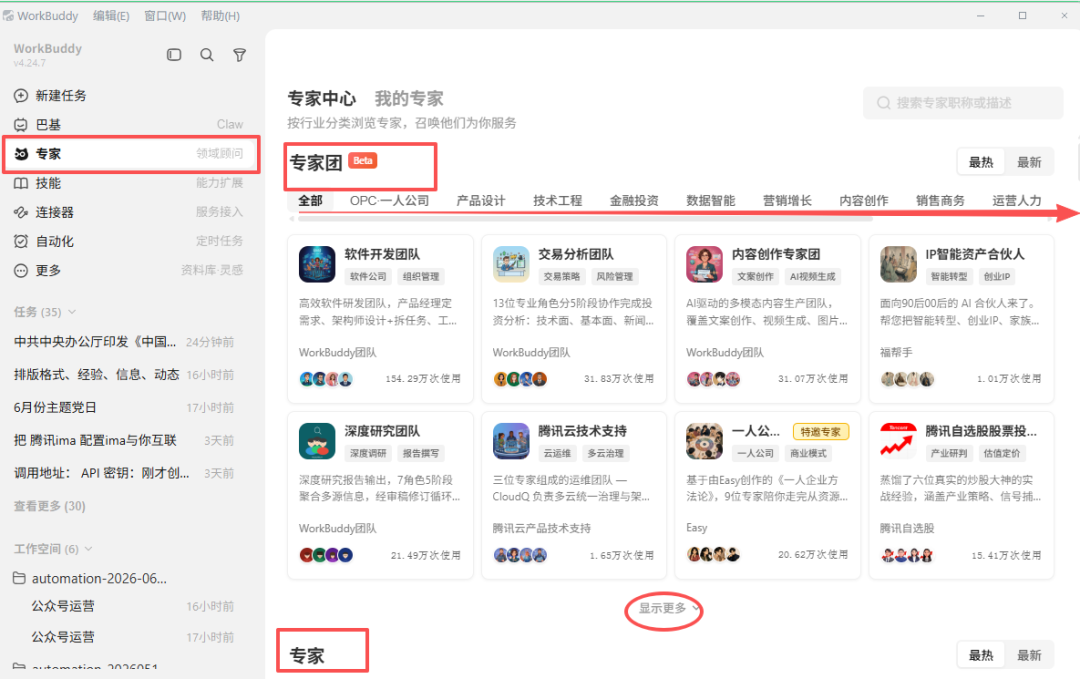The image size is (1080, 679).
Task: Click the category tabs horizontal scrollbar
Action: pos(585,219)
